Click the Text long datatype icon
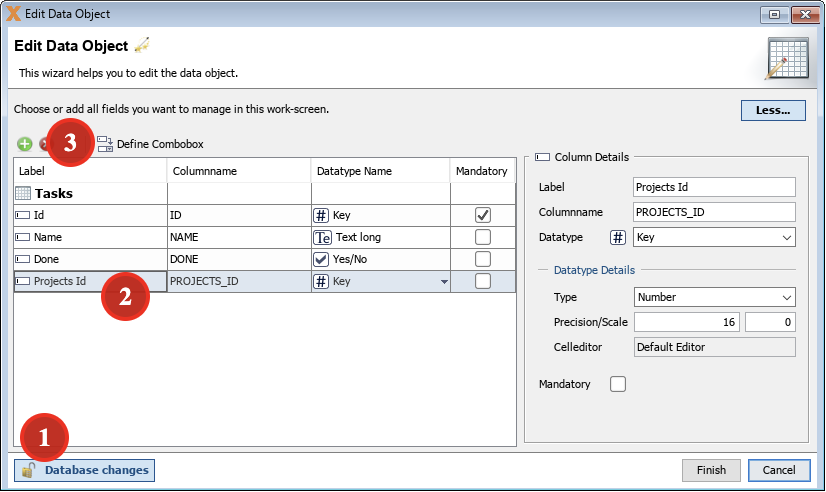The image size is (826, 492). tap(322, 237)
